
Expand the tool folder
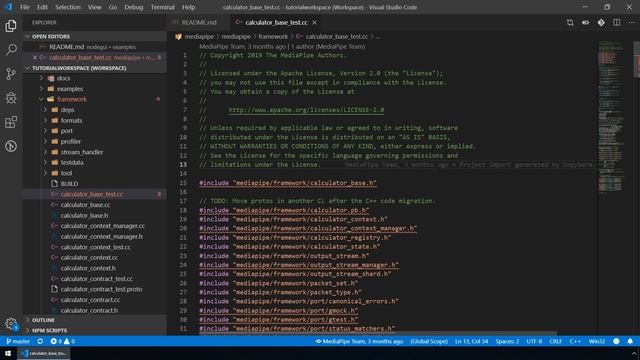pos(66,173)
